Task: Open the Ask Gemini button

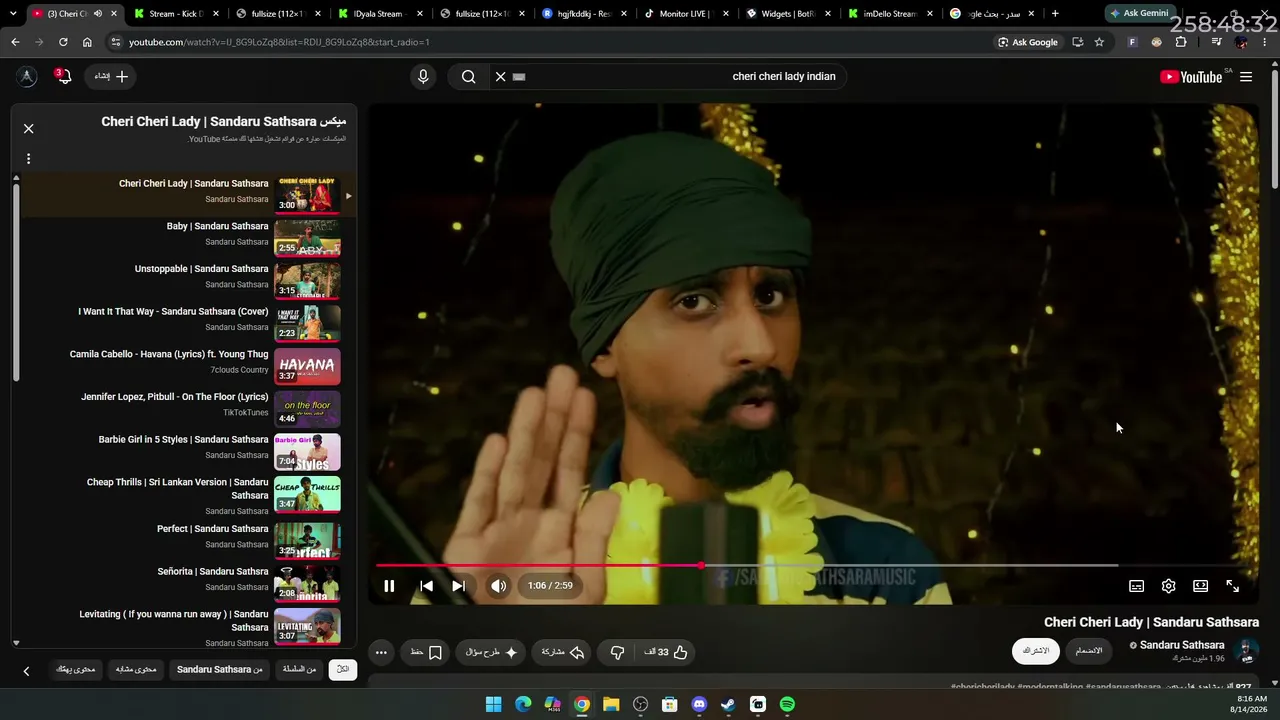Action: tap(1139, 14)
